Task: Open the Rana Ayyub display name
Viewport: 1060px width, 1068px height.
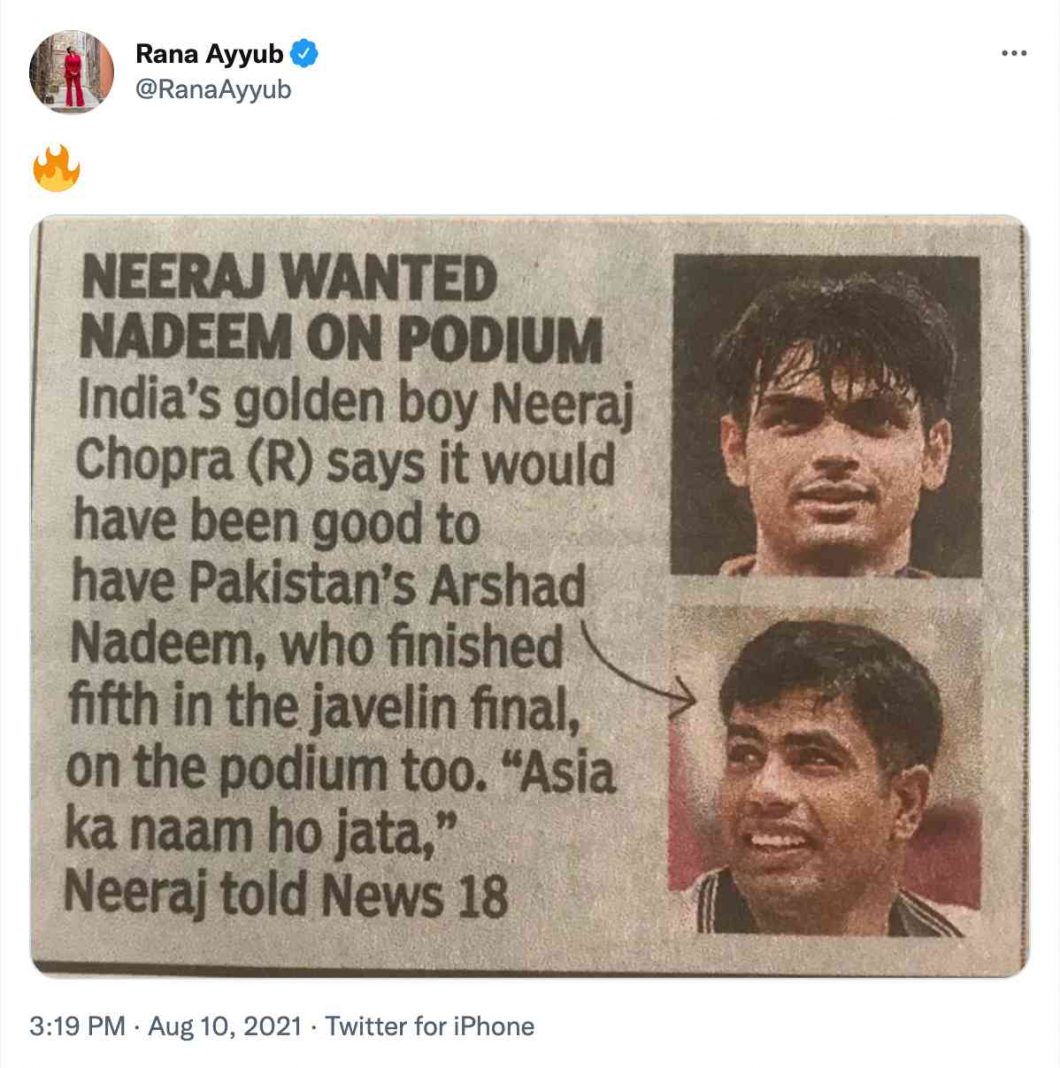Action: click(209, 55)
